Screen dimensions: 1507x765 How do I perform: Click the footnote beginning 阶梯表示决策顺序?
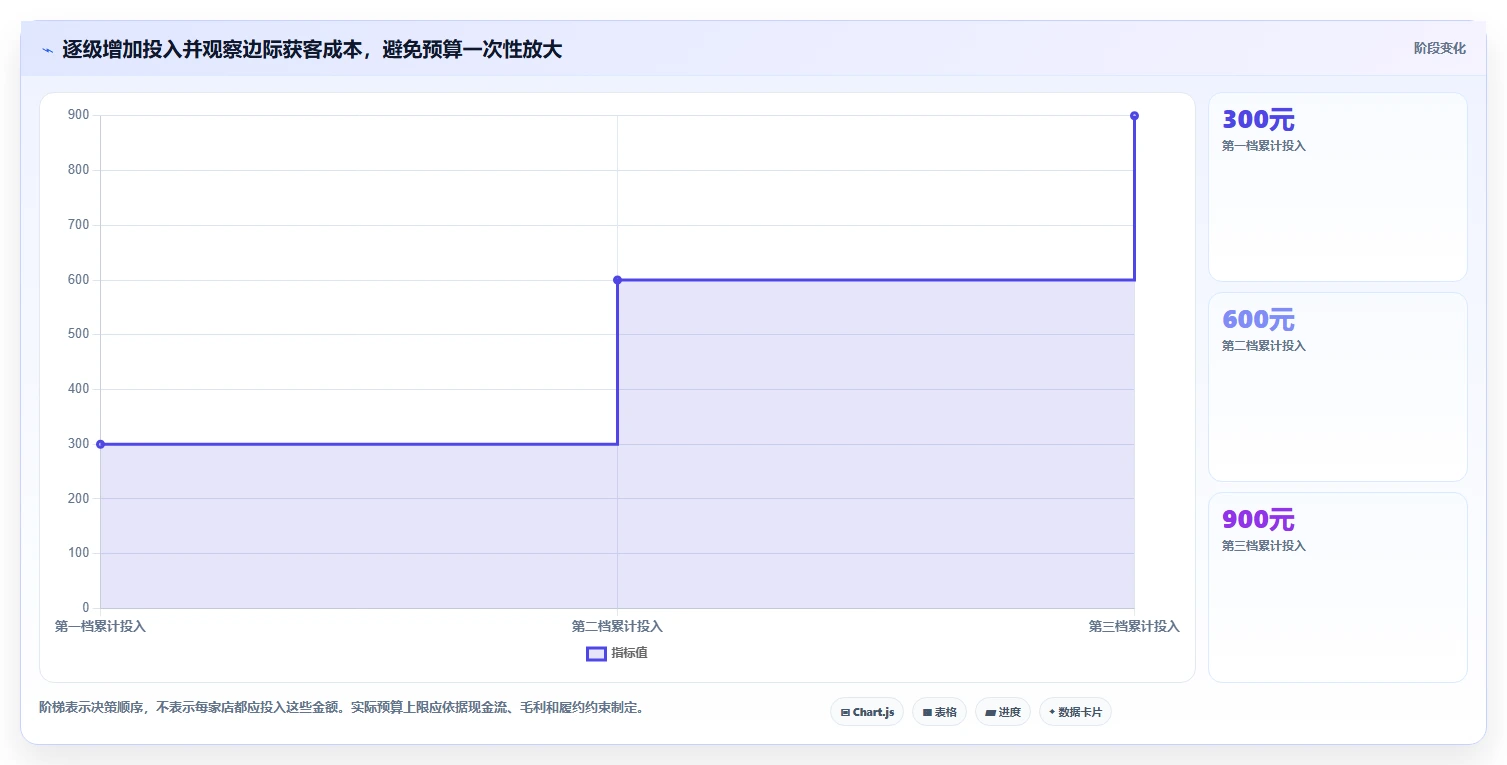(341, 707)
